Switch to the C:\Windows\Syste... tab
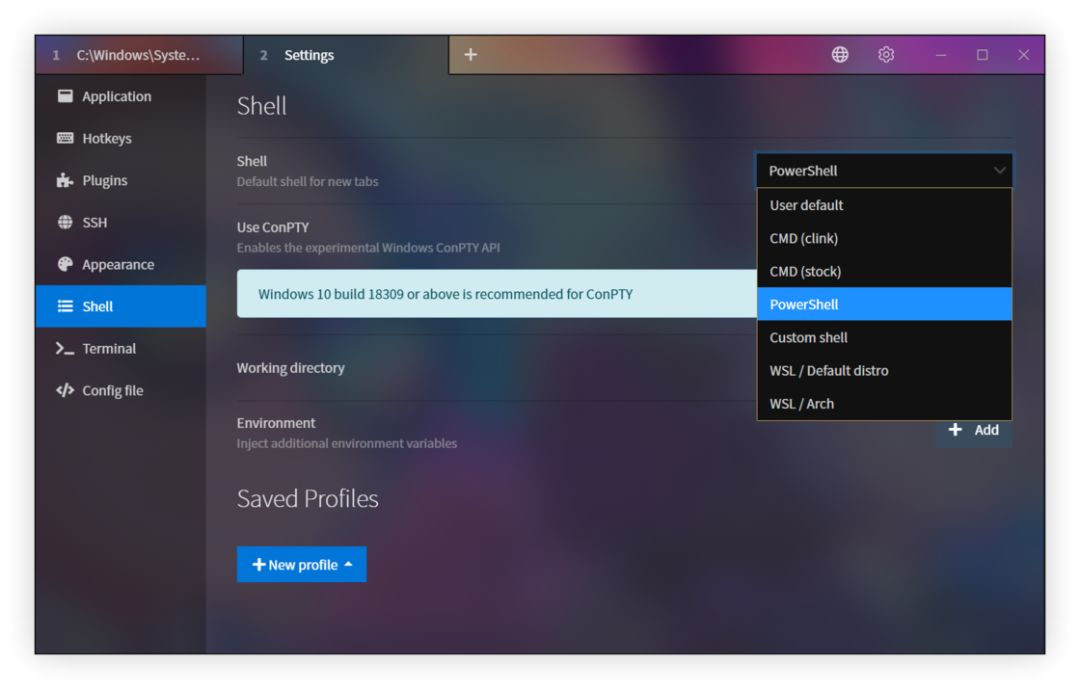Image resolution: width=1080 pixels, height=689 pixels. click(139, 55)
